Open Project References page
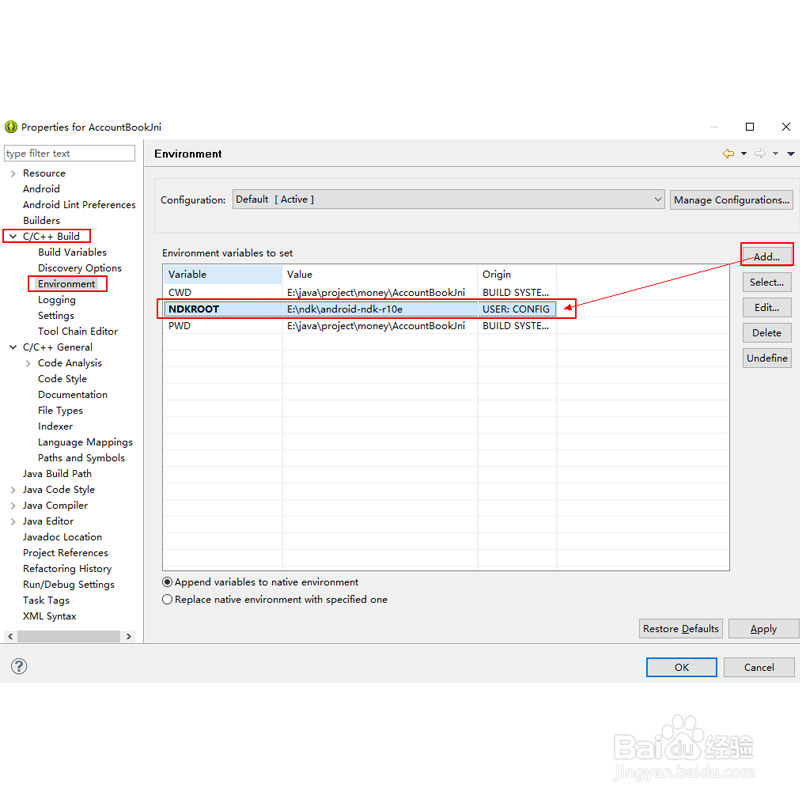This screenshot has height=800, width=800. pos(65,553)
